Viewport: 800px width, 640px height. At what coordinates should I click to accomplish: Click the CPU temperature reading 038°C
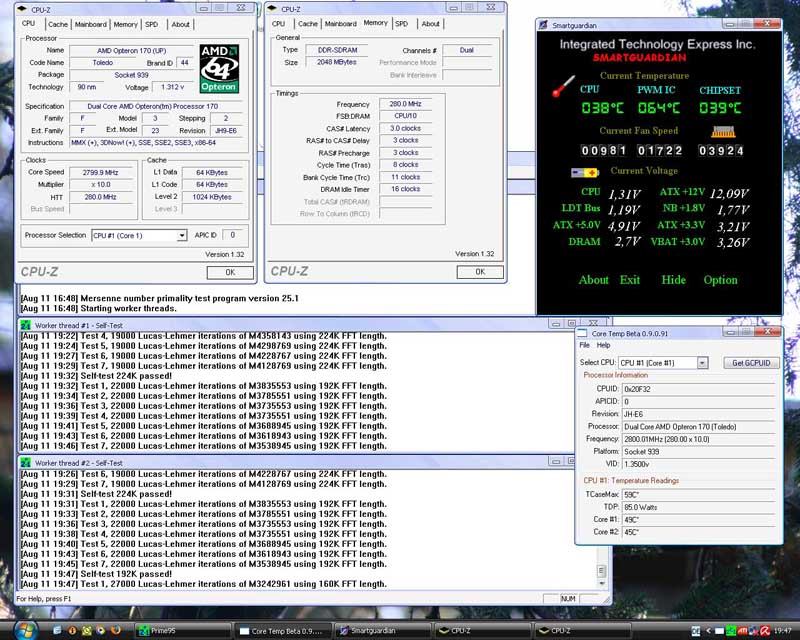(x=603, y=108)
